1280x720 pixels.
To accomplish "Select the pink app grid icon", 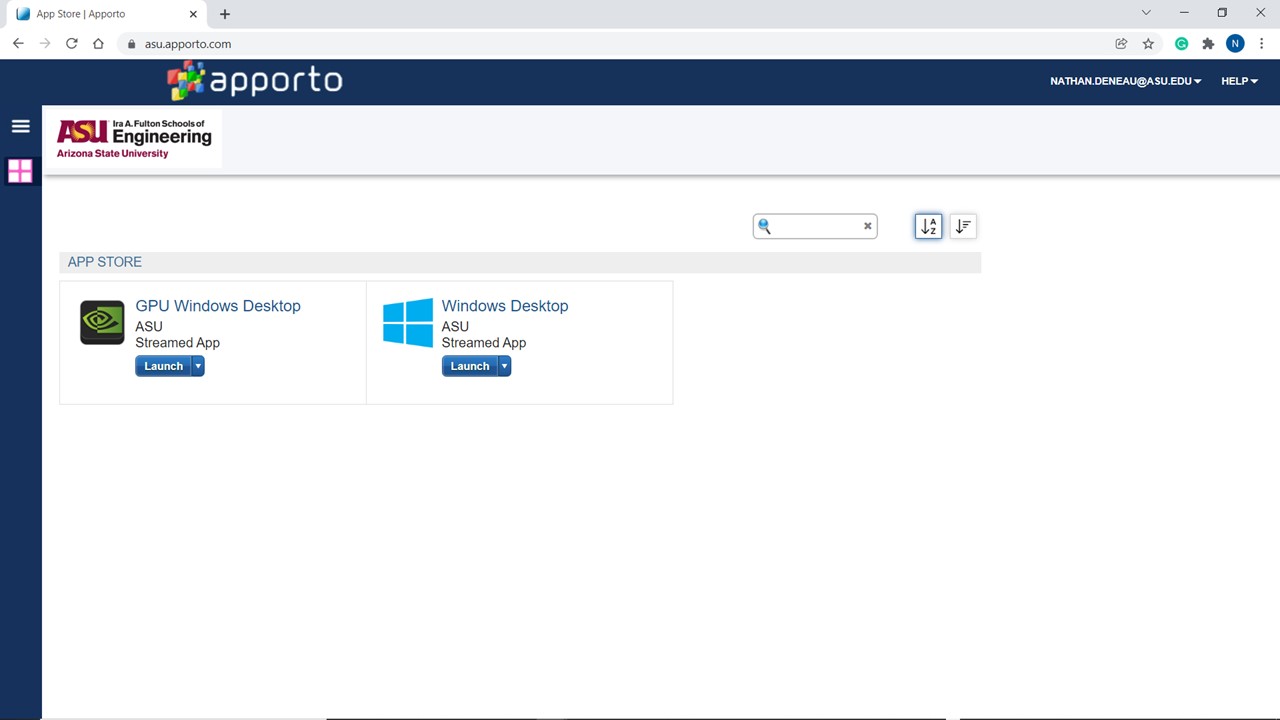I will coord(20,171).
